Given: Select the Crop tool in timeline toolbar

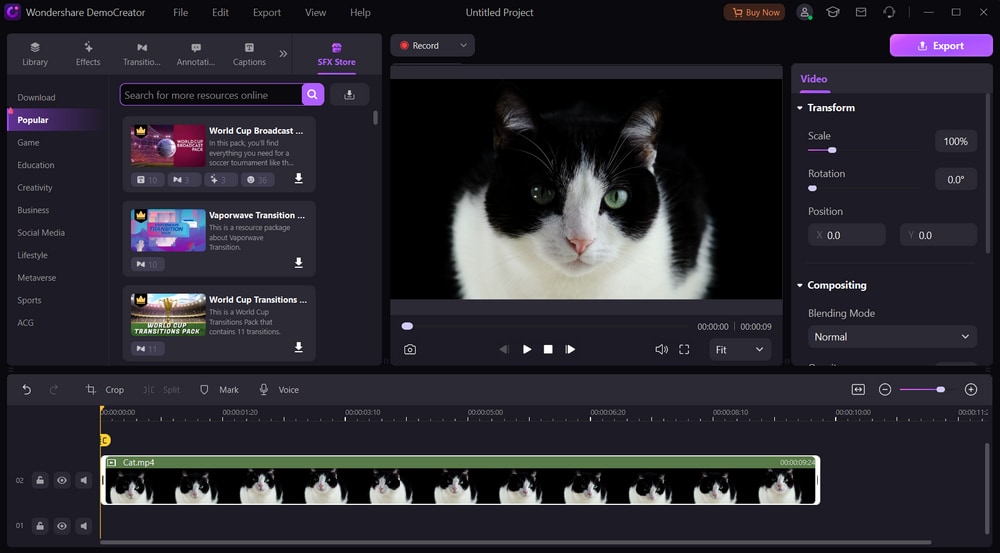Looking at the screenshot, I should (x=105, y=390).
